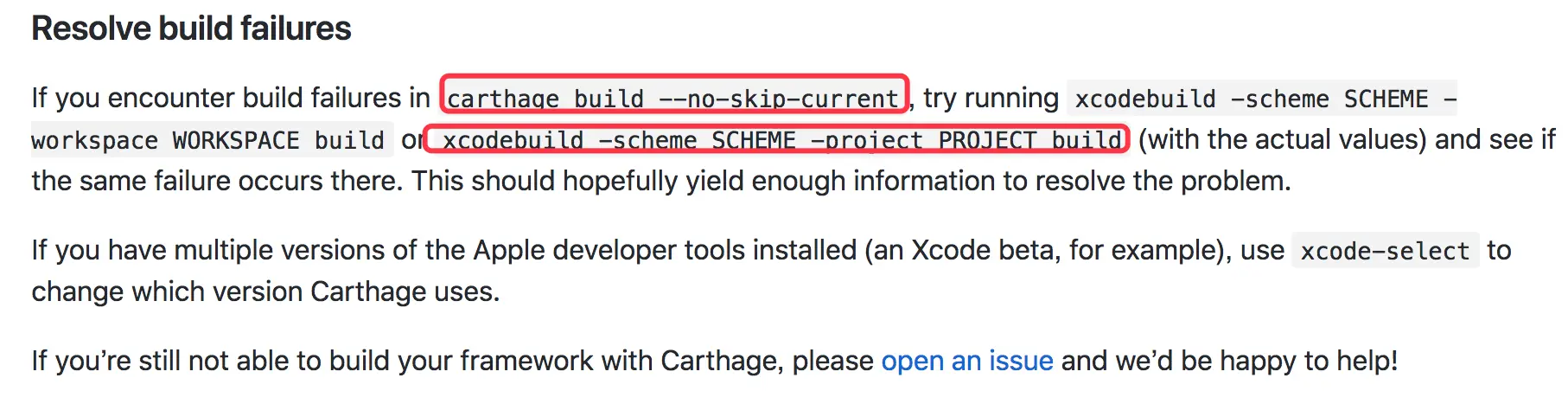Click the "Resolve build failures" heading
The width and height of the screenshot is (1568, 410).
pyautogui.click(x=191, y=29)
